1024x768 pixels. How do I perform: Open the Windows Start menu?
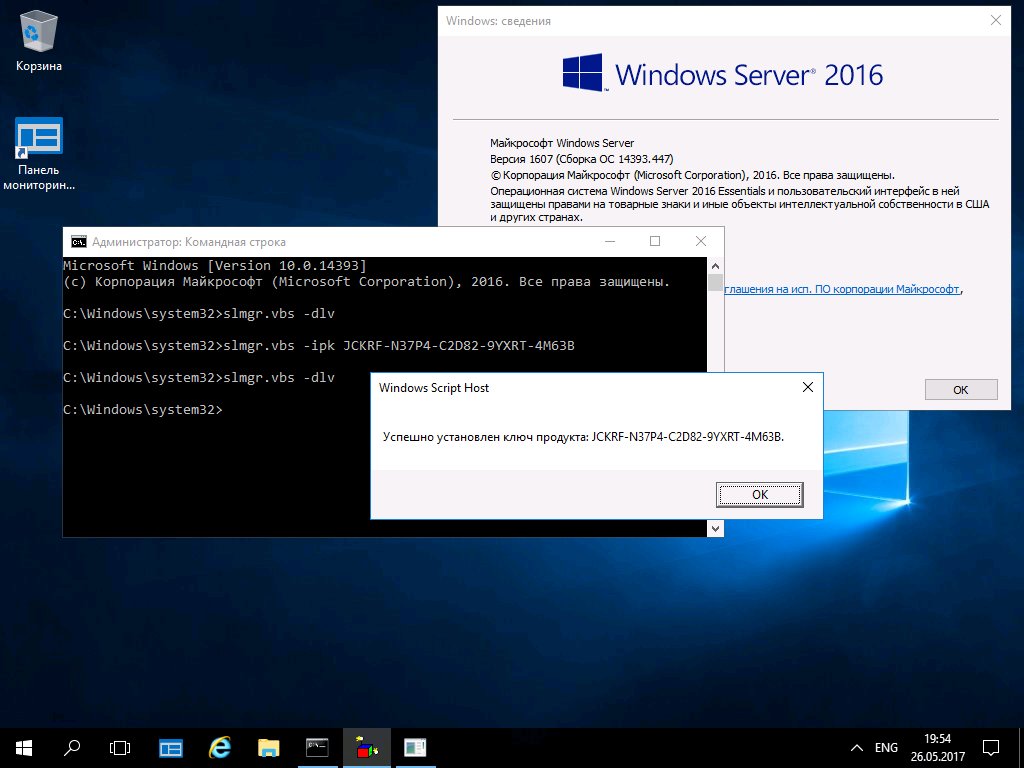point(24,748)
